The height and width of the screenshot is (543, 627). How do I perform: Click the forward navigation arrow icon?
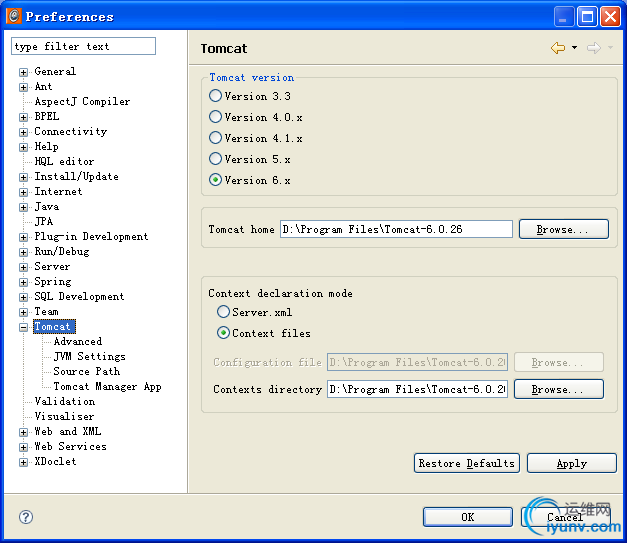point(594,48)
